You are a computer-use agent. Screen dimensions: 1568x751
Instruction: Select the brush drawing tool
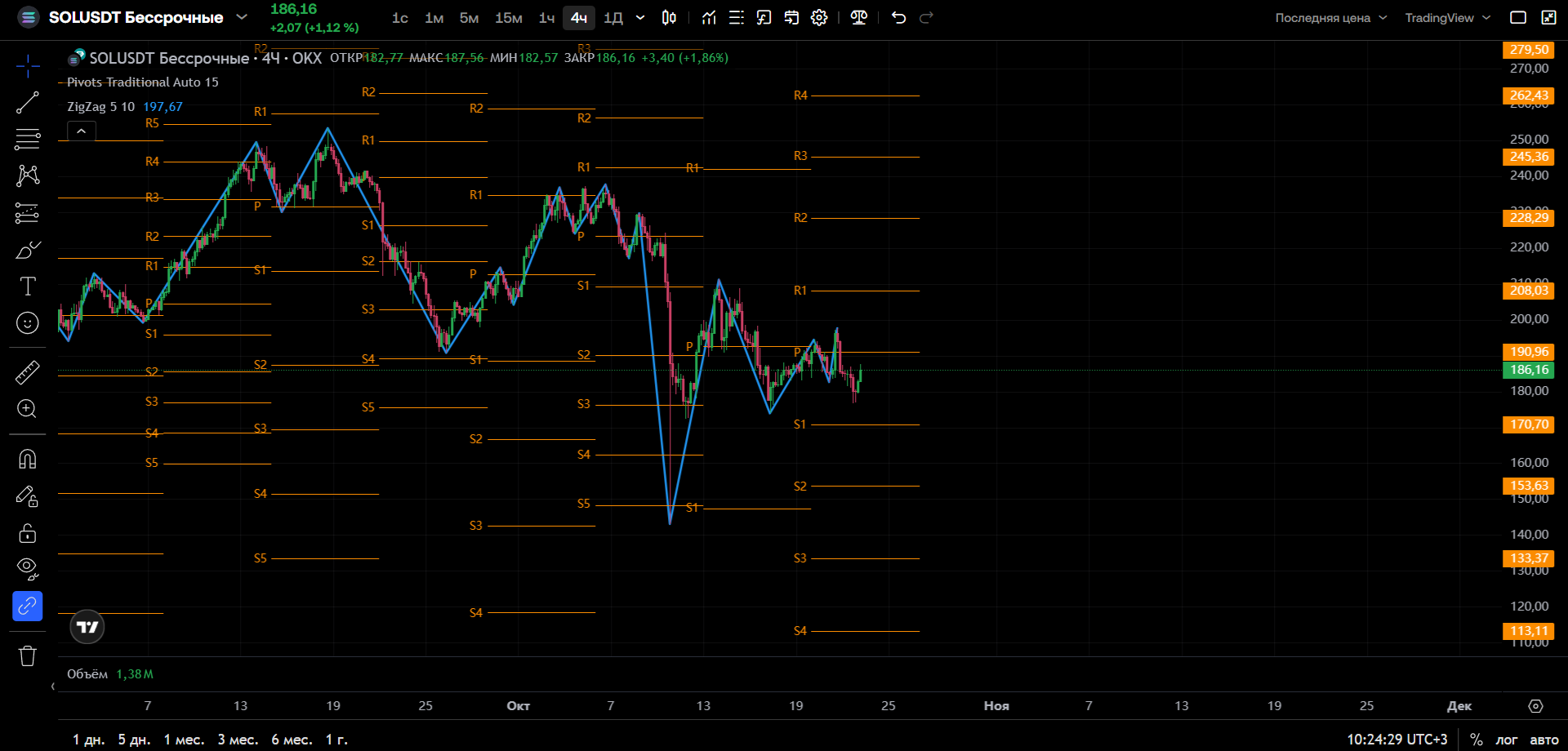(28, 250)
